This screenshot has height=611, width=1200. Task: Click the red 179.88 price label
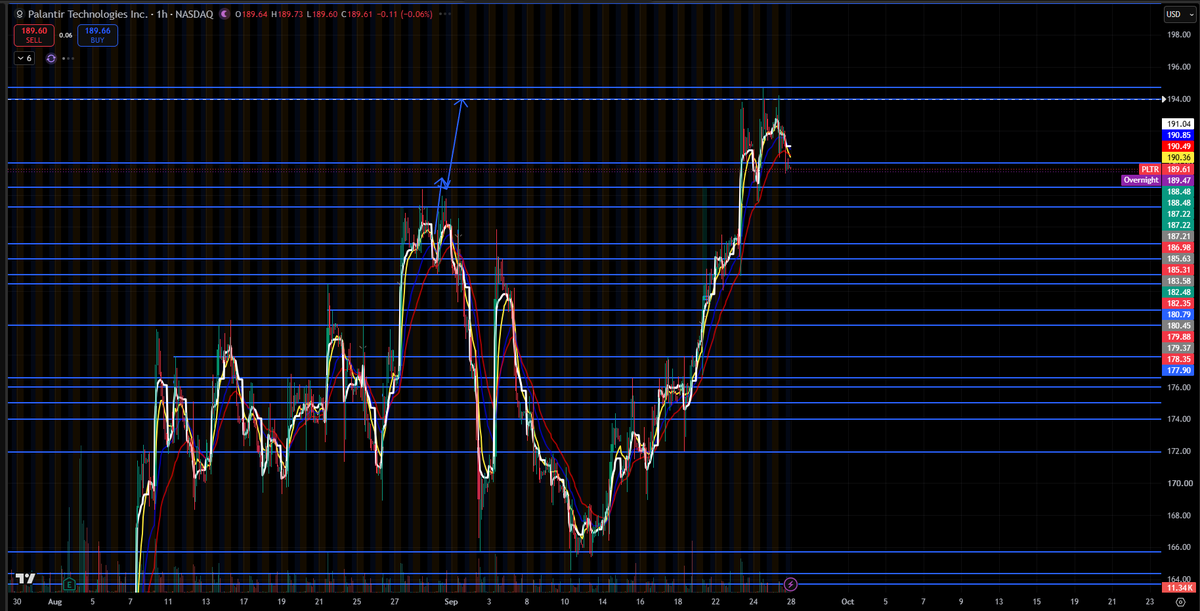point(1176,337)
